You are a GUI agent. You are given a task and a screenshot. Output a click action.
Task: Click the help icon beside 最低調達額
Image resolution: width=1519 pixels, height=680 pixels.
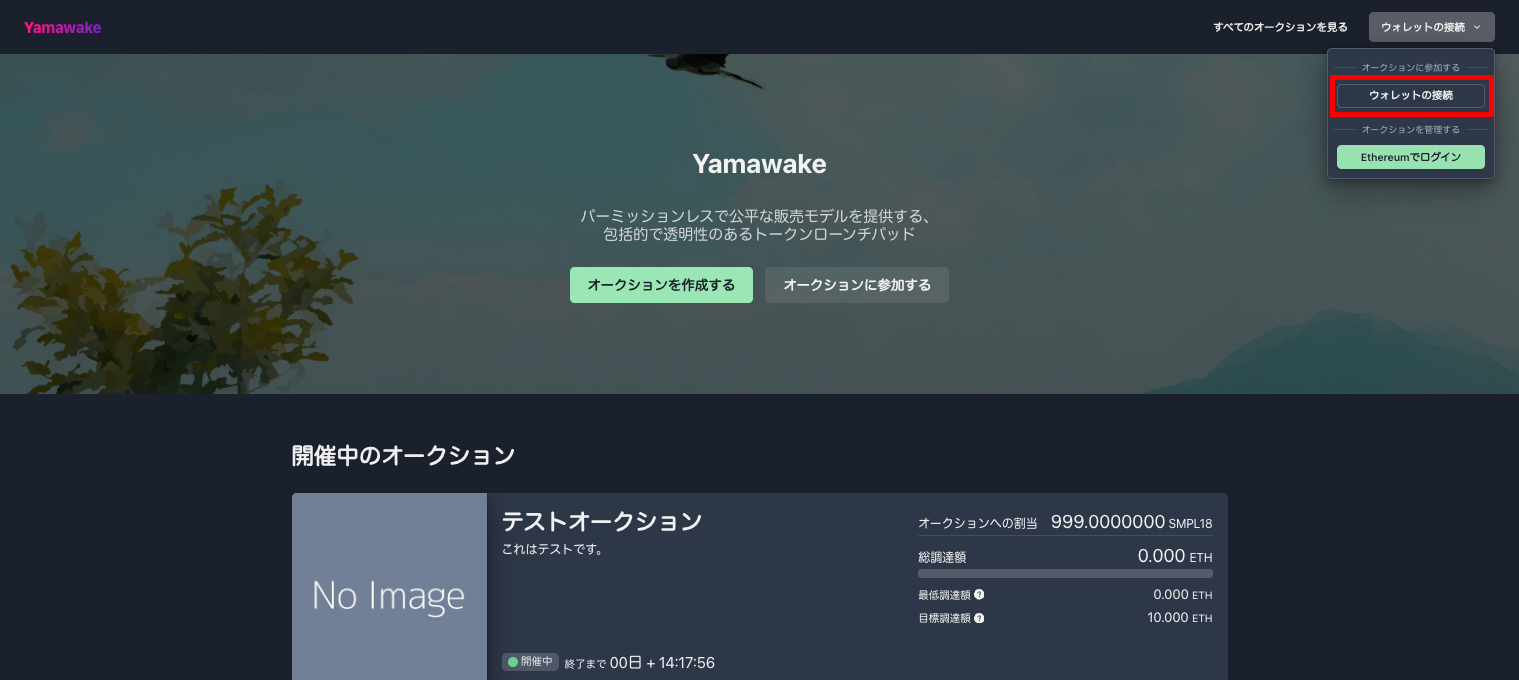pyautogui.click(x=979, y=594)
